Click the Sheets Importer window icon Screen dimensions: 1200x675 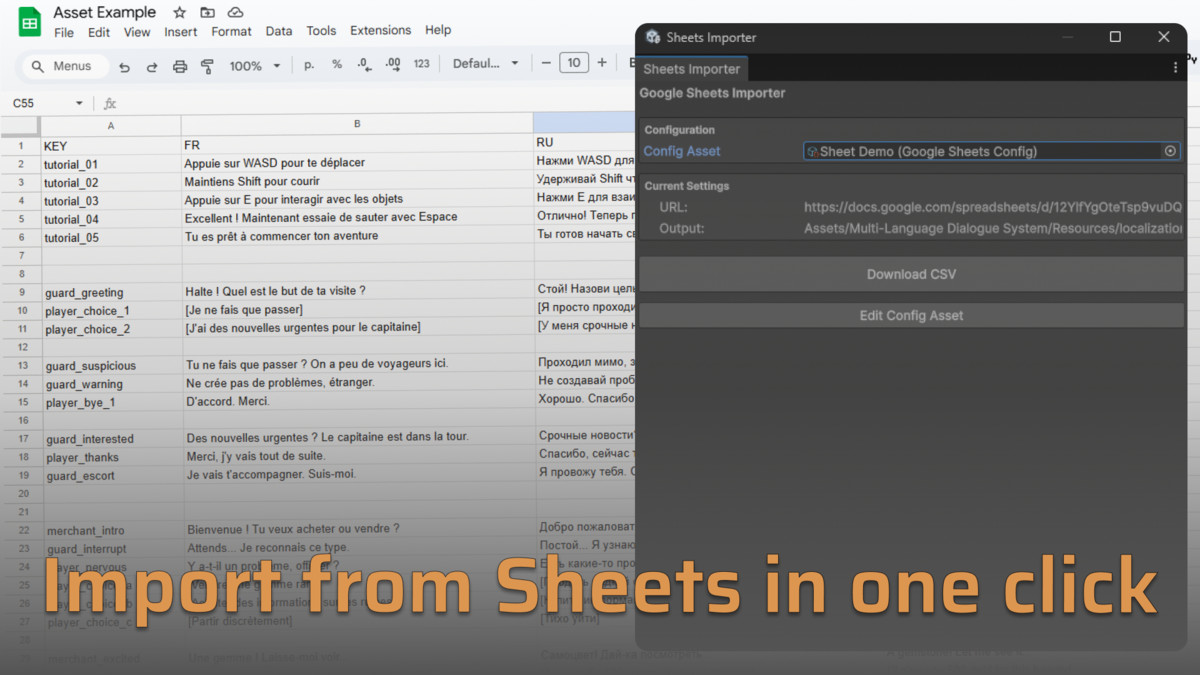[653, 37]
